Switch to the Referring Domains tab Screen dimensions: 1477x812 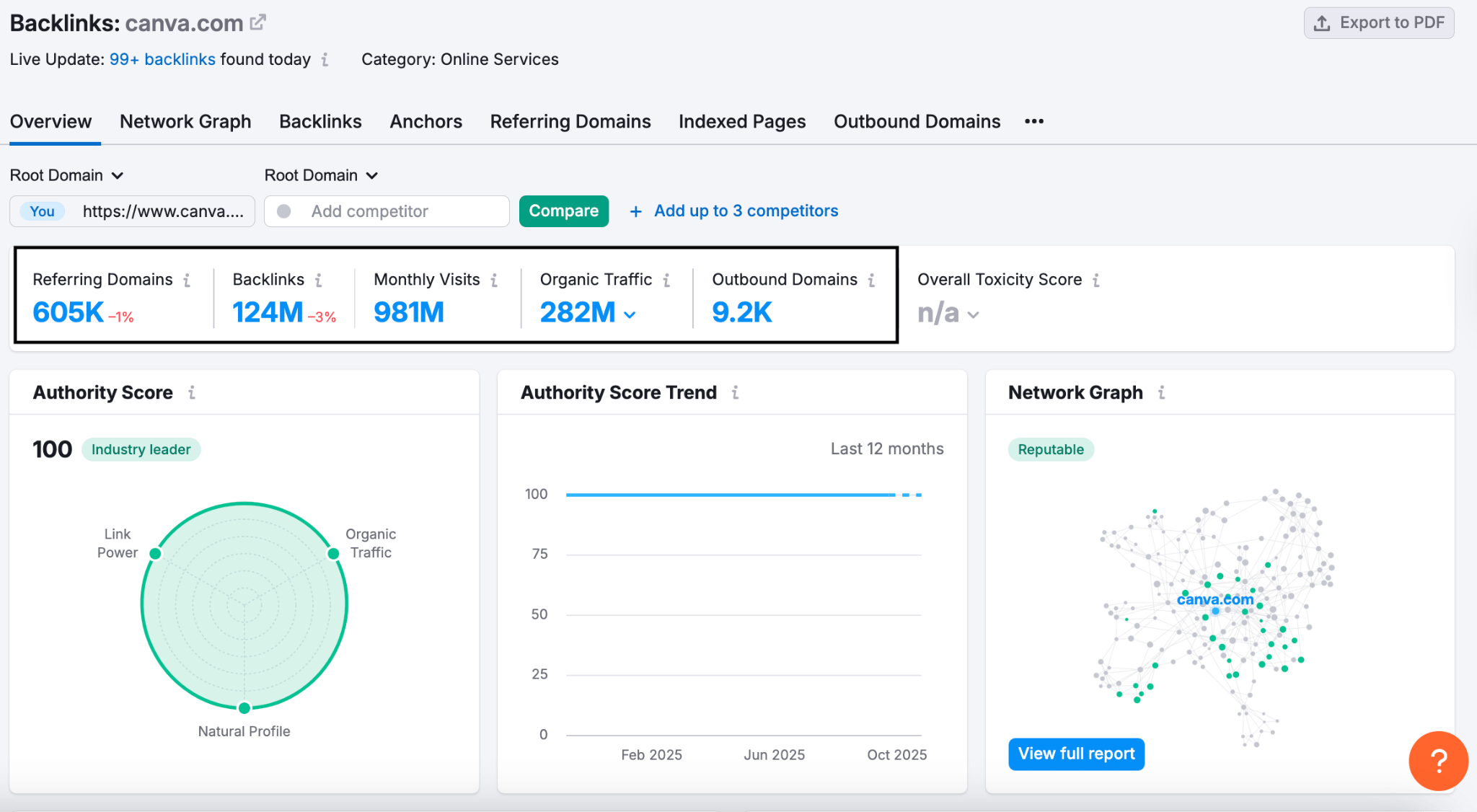point(570,121)
